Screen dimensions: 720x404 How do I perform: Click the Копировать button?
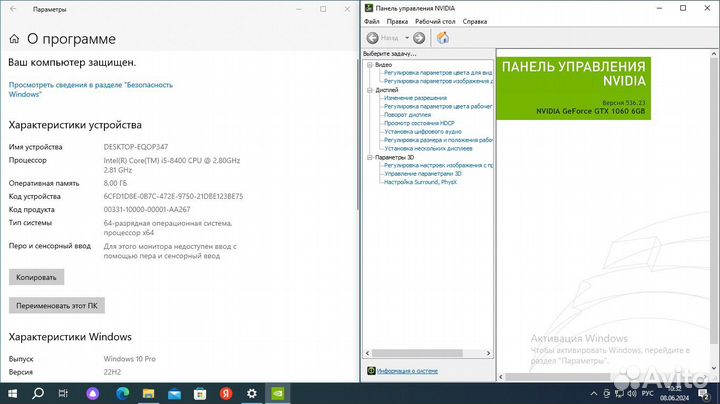pyautogui.click(x=37, y=276)
